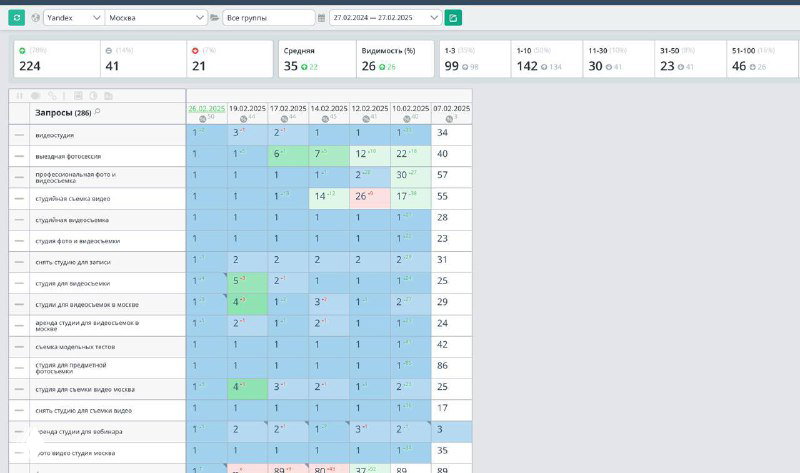The height and width of the screenshot is (473, 800).
Task: Click the folder icon before Все группы
Action: (x=215, y=18)
